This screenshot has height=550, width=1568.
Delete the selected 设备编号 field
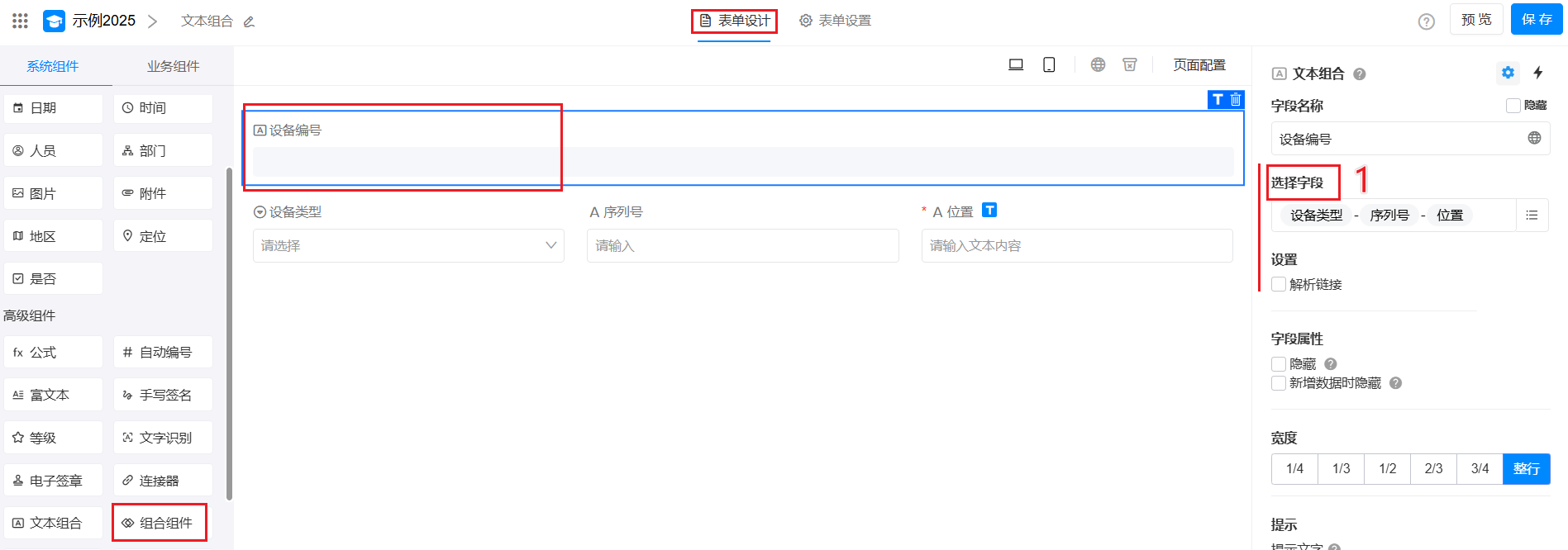(x=1236, y=99)
